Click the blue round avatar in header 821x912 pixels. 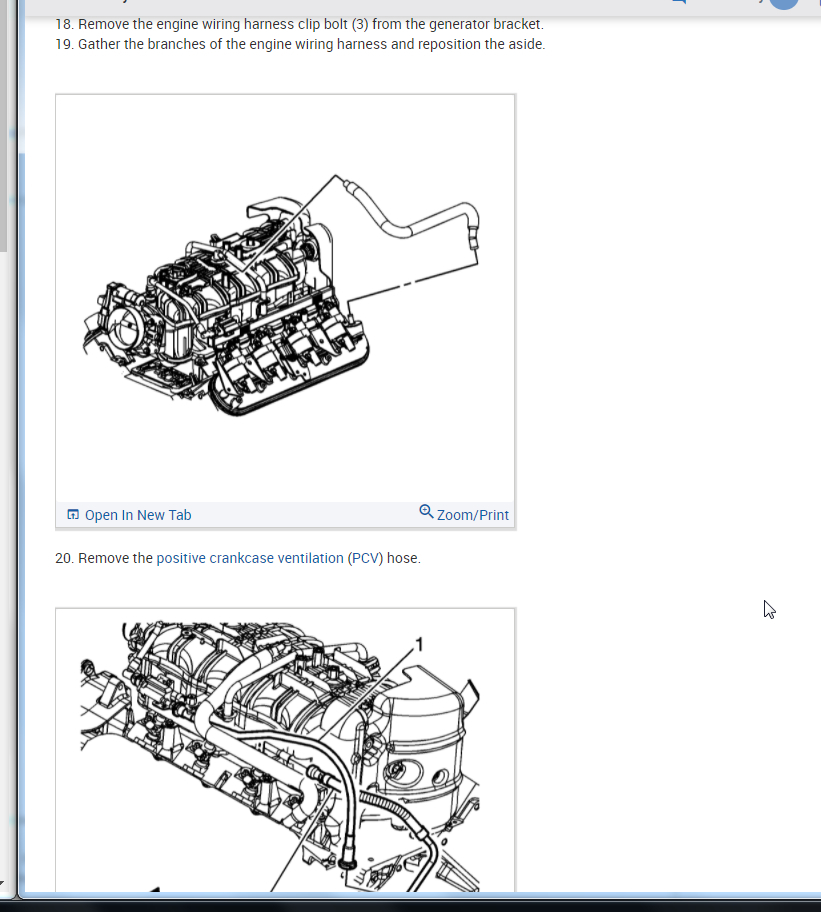[x=784, y=3]
